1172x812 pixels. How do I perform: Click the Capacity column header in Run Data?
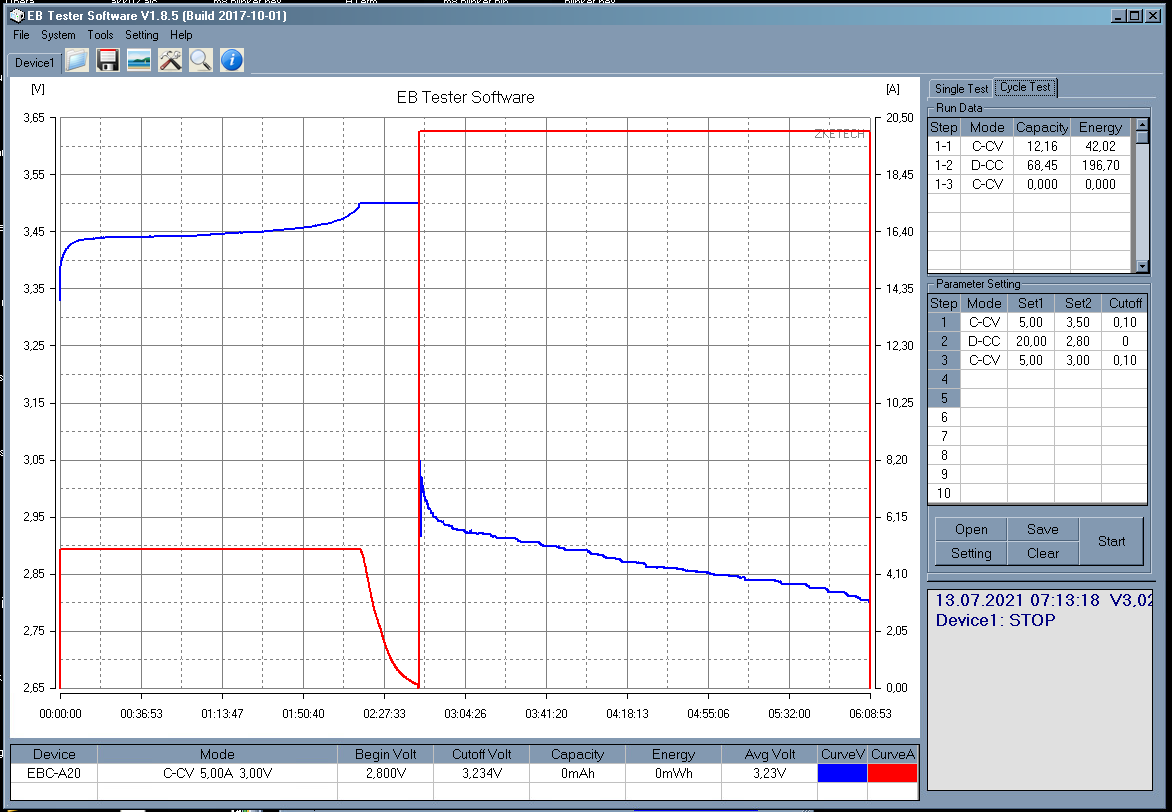coord(1042,127)
